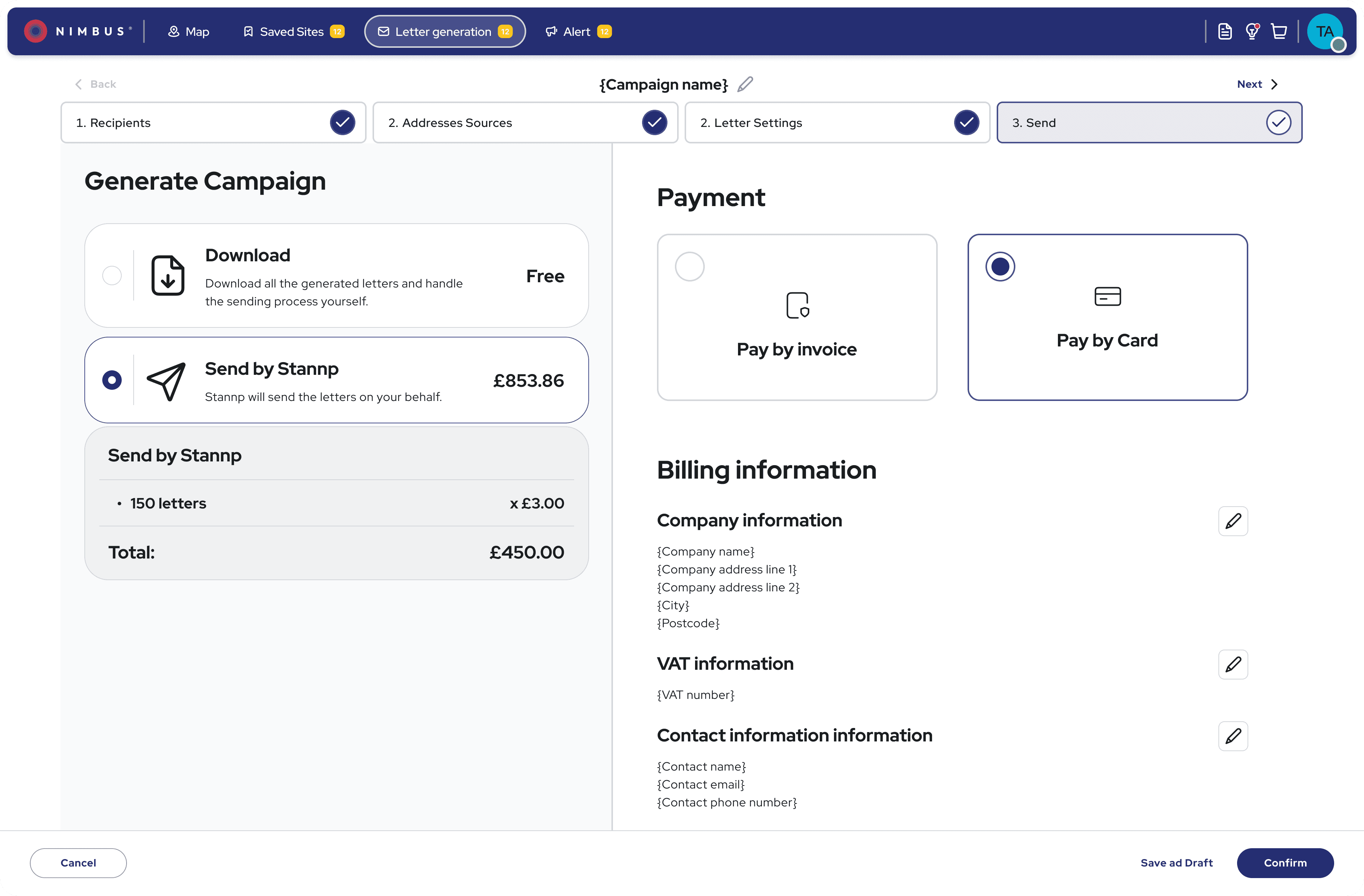Edit VAT information with pencil icon
Viewport: 1364px width, 896px height.
click(x=1233, y=665)
